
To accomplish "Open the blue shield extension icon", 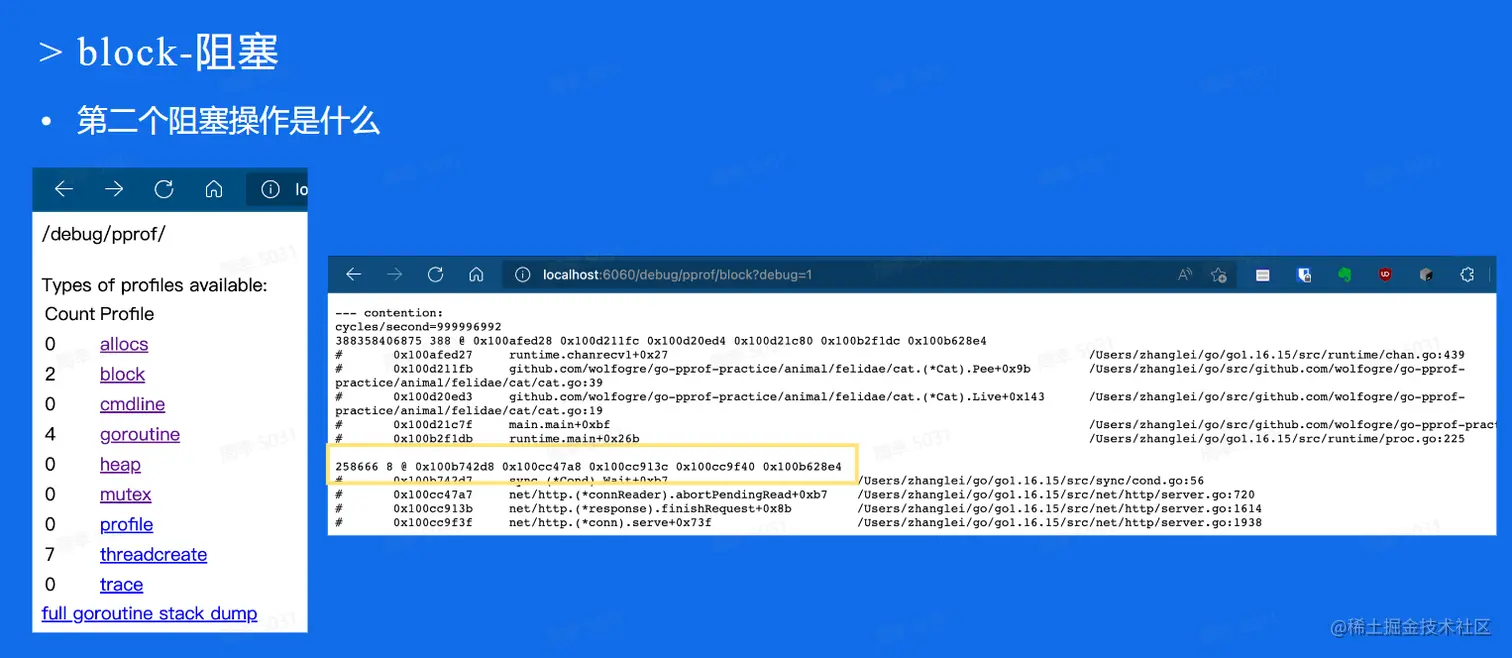I will click(x=1304, y=274).
